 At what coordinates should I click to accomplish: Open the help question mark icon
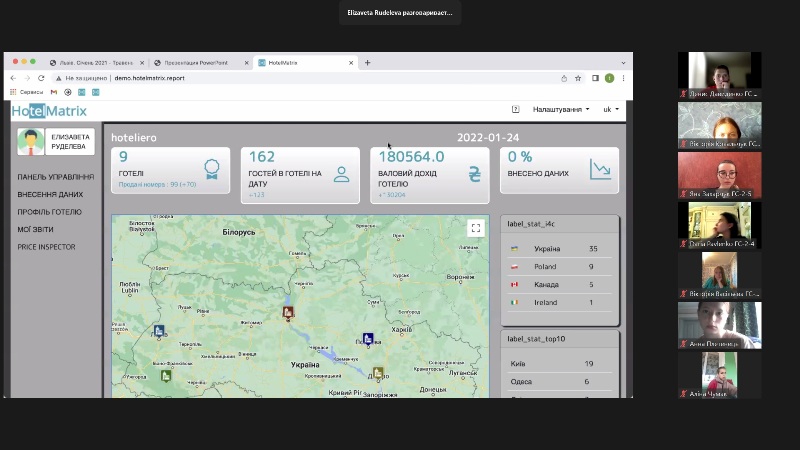point(516,109)
